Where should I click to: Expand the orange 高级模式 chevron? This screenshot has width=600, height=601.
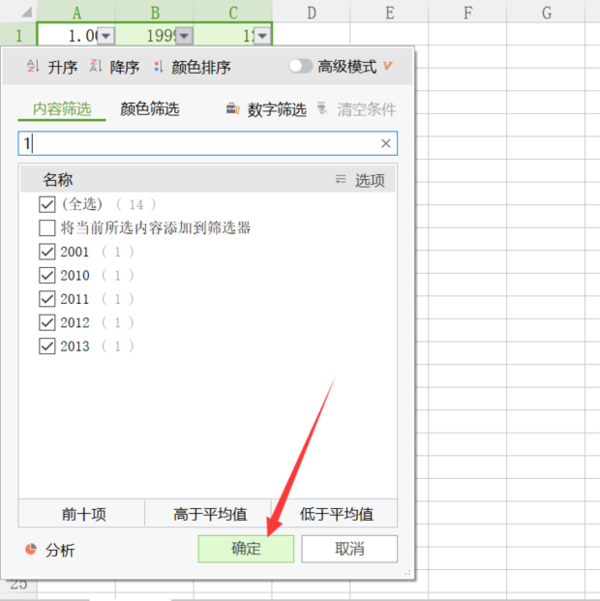coord(388,66)
